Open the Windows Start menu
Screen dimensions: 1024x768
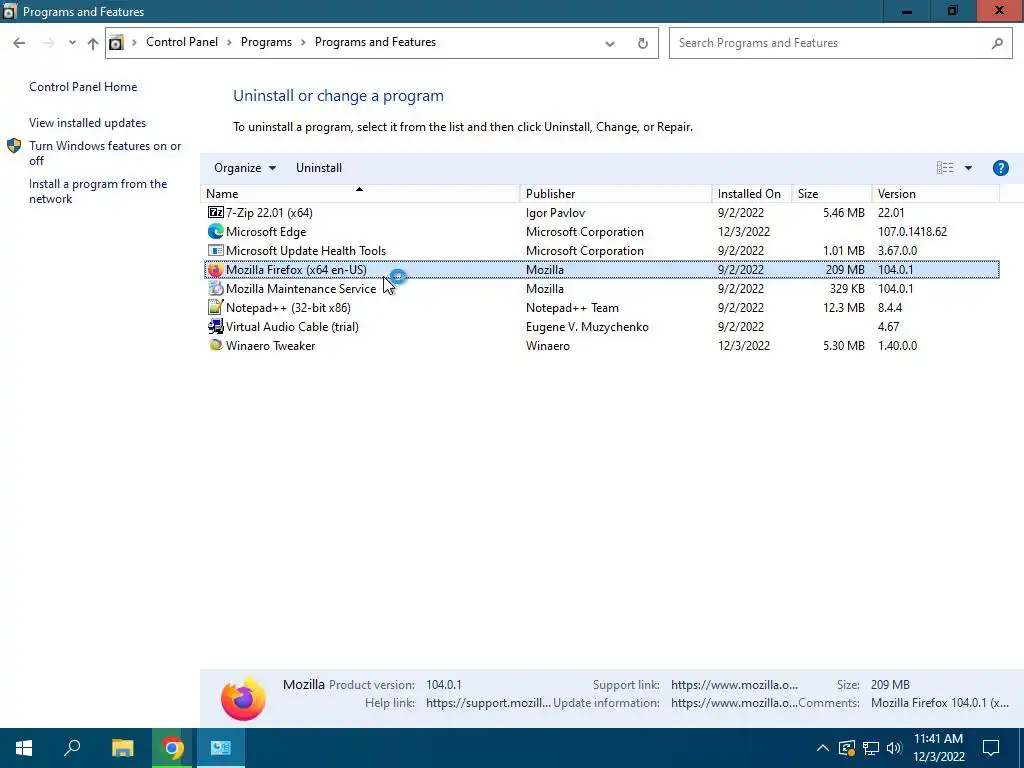[24, 748]
